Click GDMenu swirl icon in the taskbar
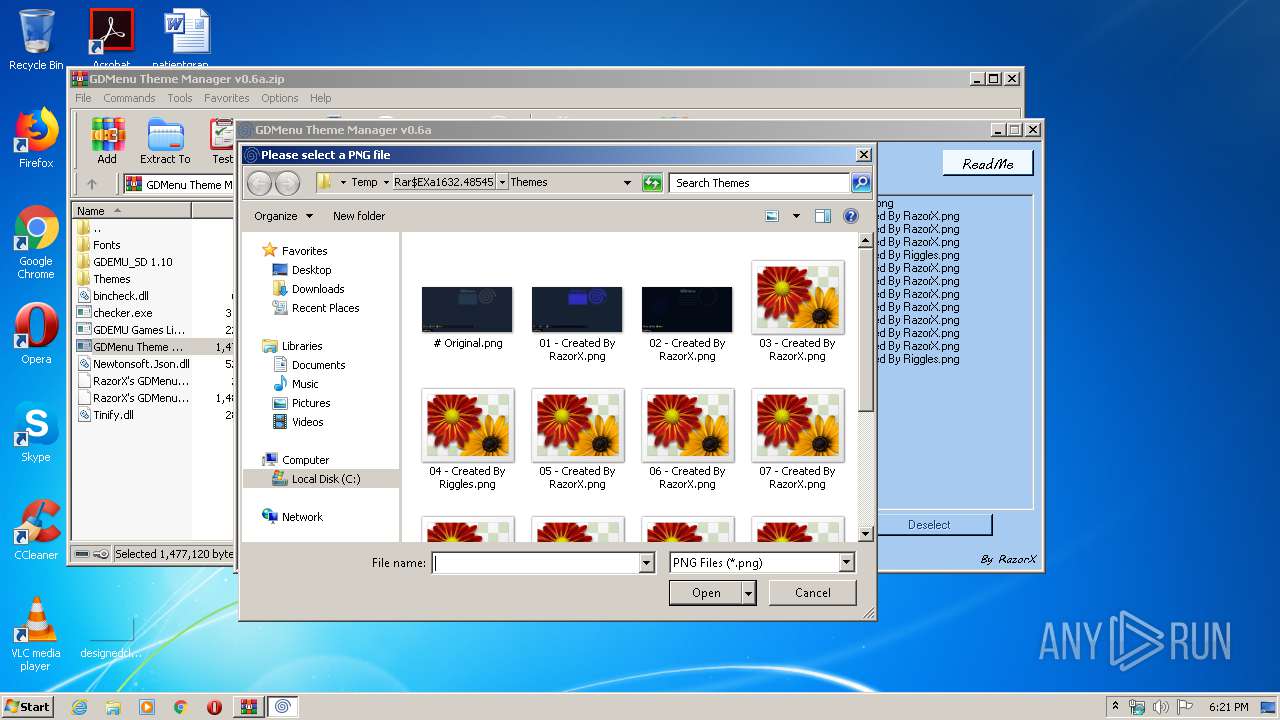1280x720 pixels. 282,707
